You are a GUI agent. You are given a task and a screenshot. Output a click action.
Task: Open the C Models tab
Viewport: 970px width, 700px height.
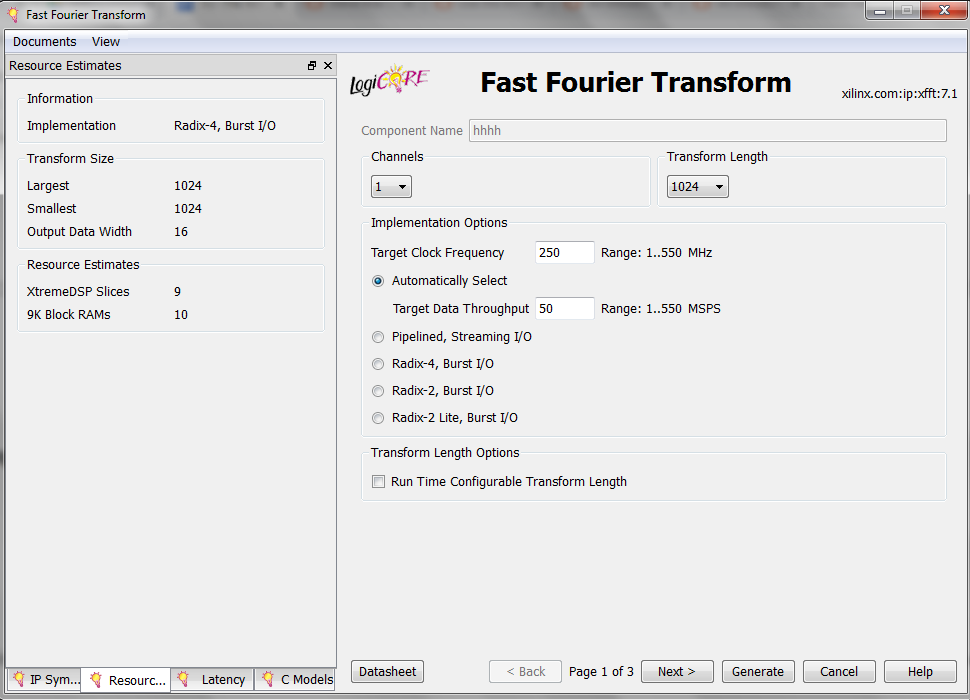tap(296, 680)
